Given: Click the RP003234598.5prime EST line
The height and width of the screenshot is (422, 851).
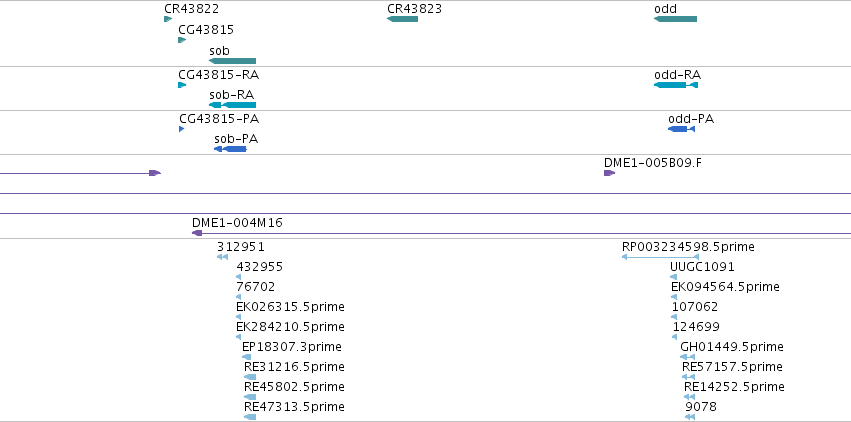Looking at the screenshot, I should [661, 257].
